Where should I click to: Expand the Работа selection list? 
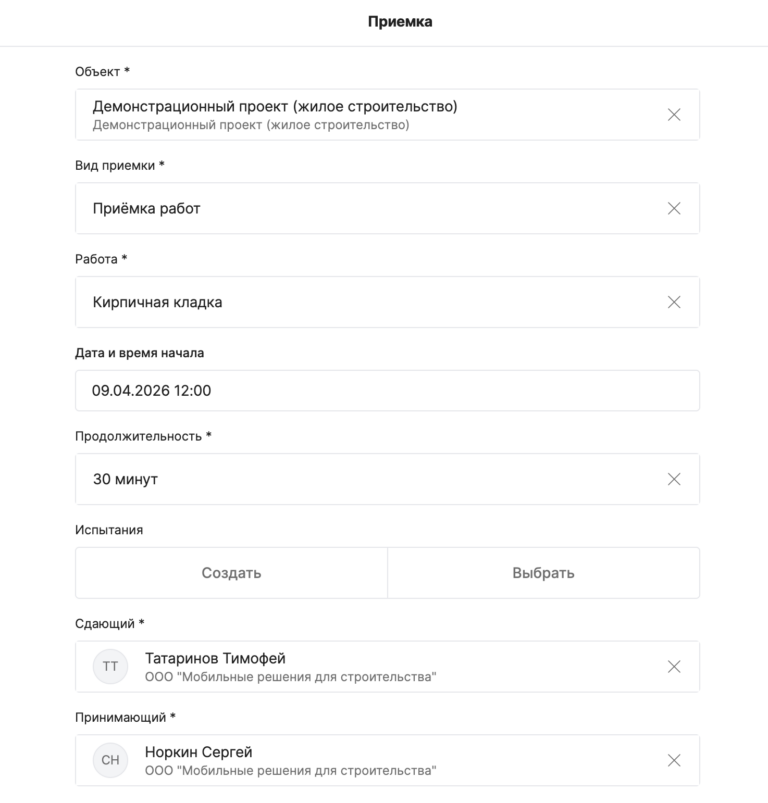[360, 302]
